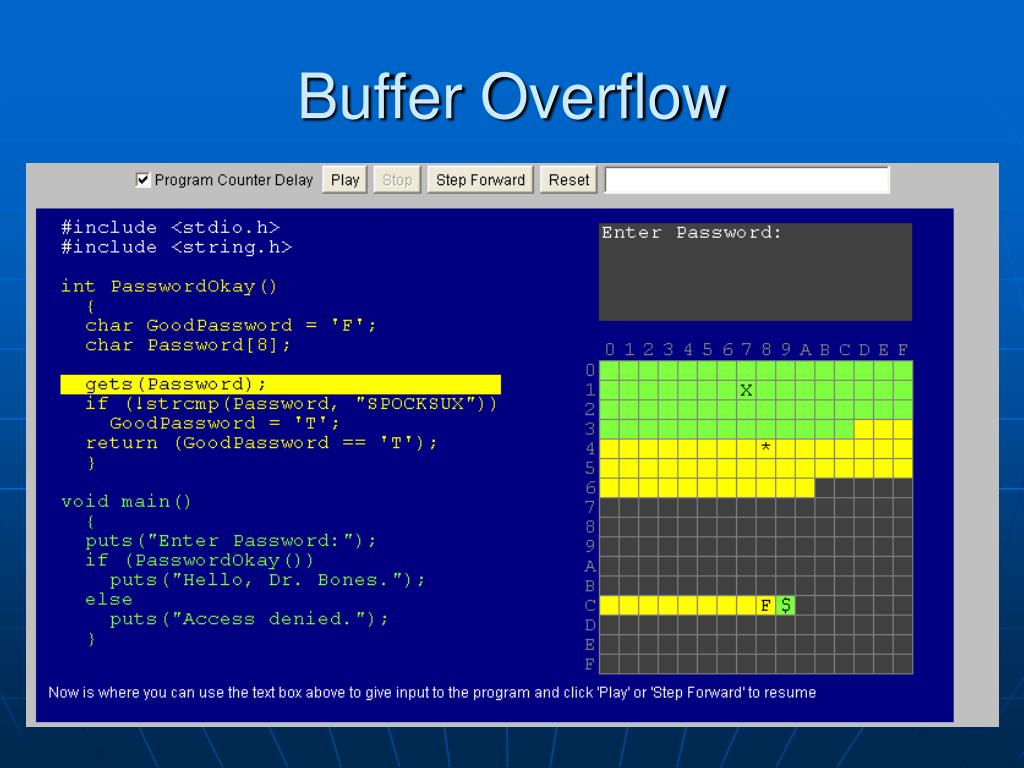Click the Step Forward button
Screen dimensions: 1024x768
pyautogui.click(x=480, y=180)
